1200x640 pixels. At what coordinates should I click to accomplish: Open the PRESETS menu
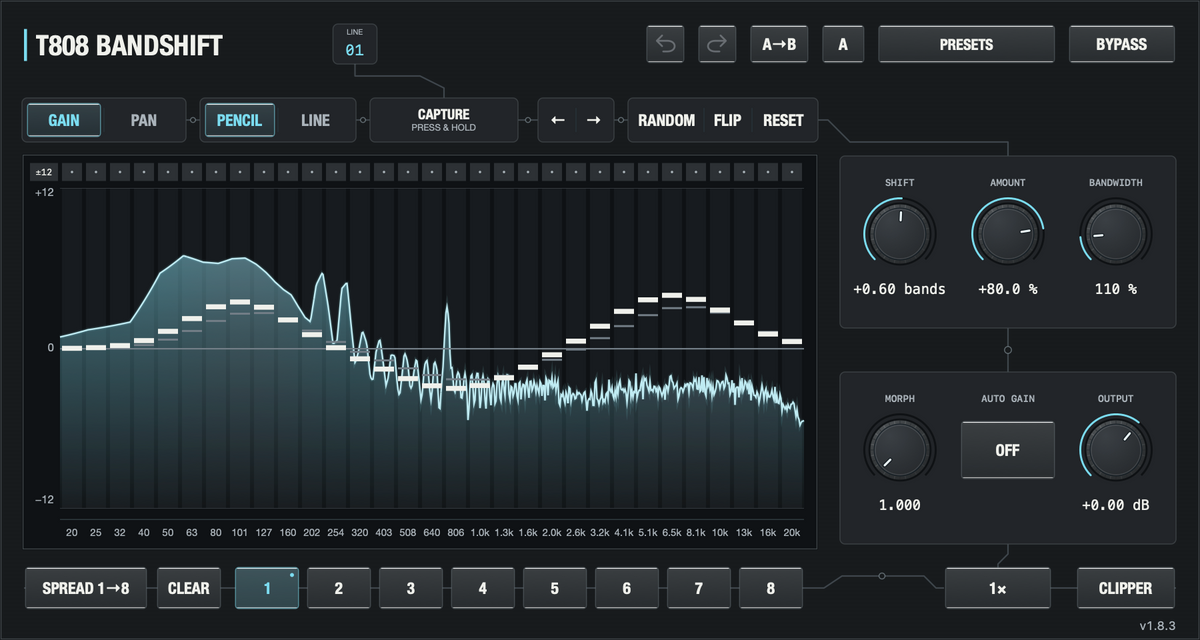tap(966, 45)
